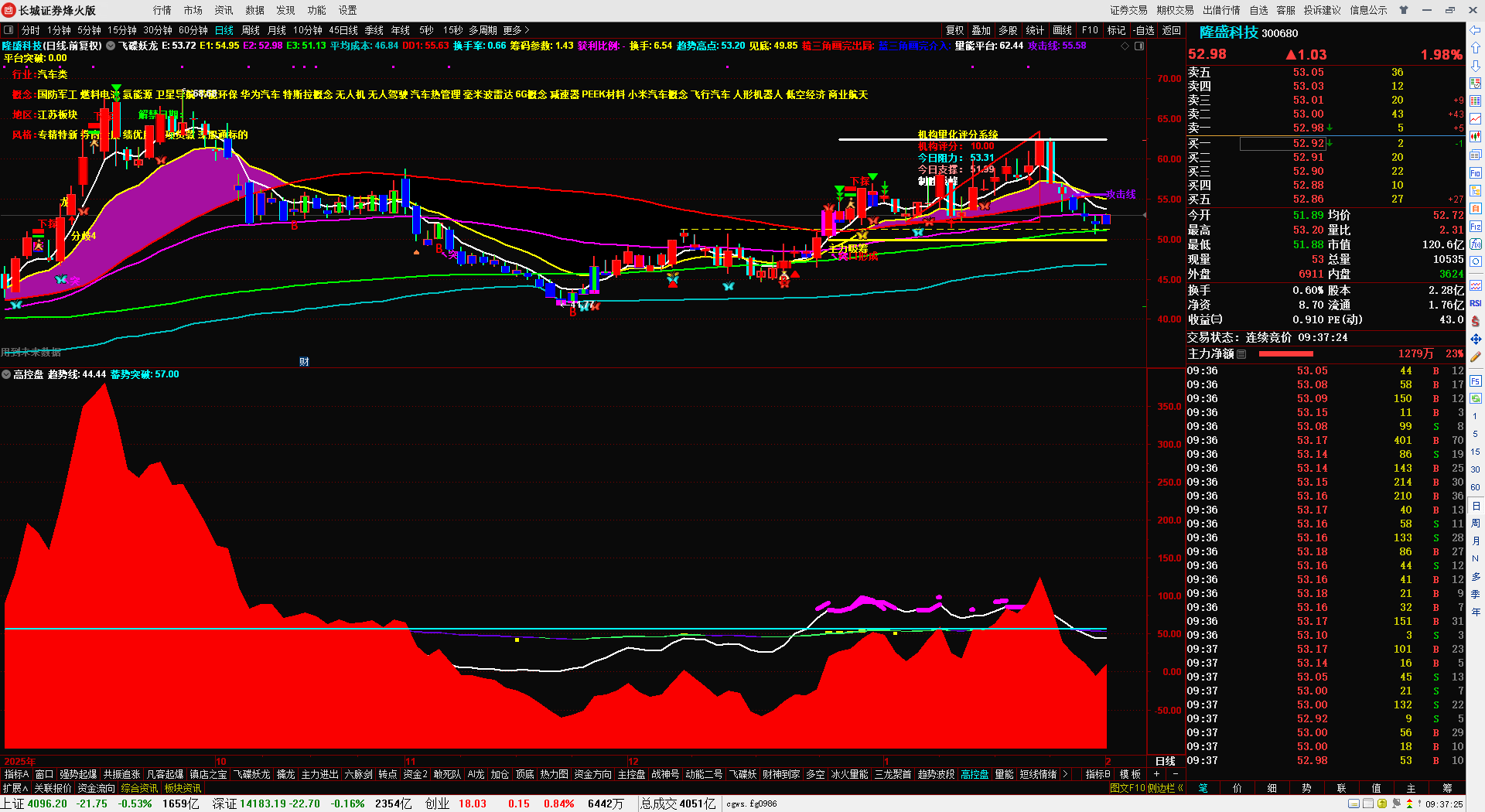Toggle 叠加 overlay option
The image size is (1485, 812).
(981, 30)
